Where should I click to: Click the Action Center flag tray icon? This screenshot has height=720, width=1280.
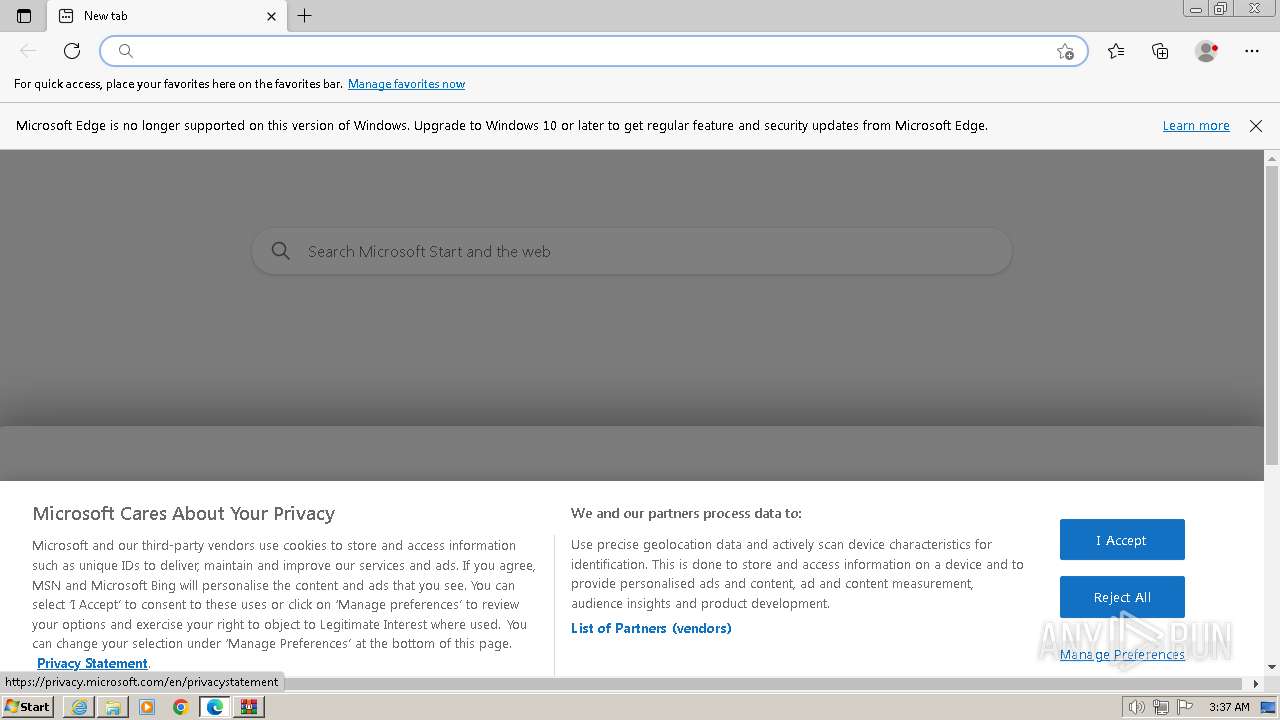click(1185, 707)
